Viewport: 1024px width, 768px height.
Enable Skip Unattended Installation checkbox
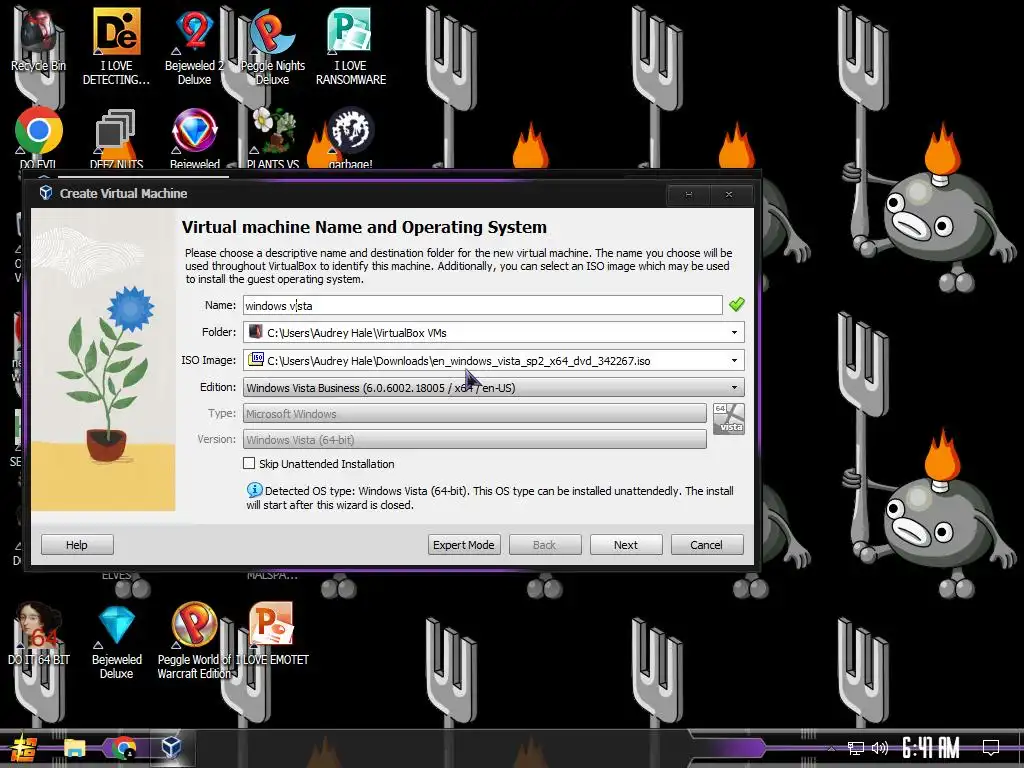click(x=249, y=463)
